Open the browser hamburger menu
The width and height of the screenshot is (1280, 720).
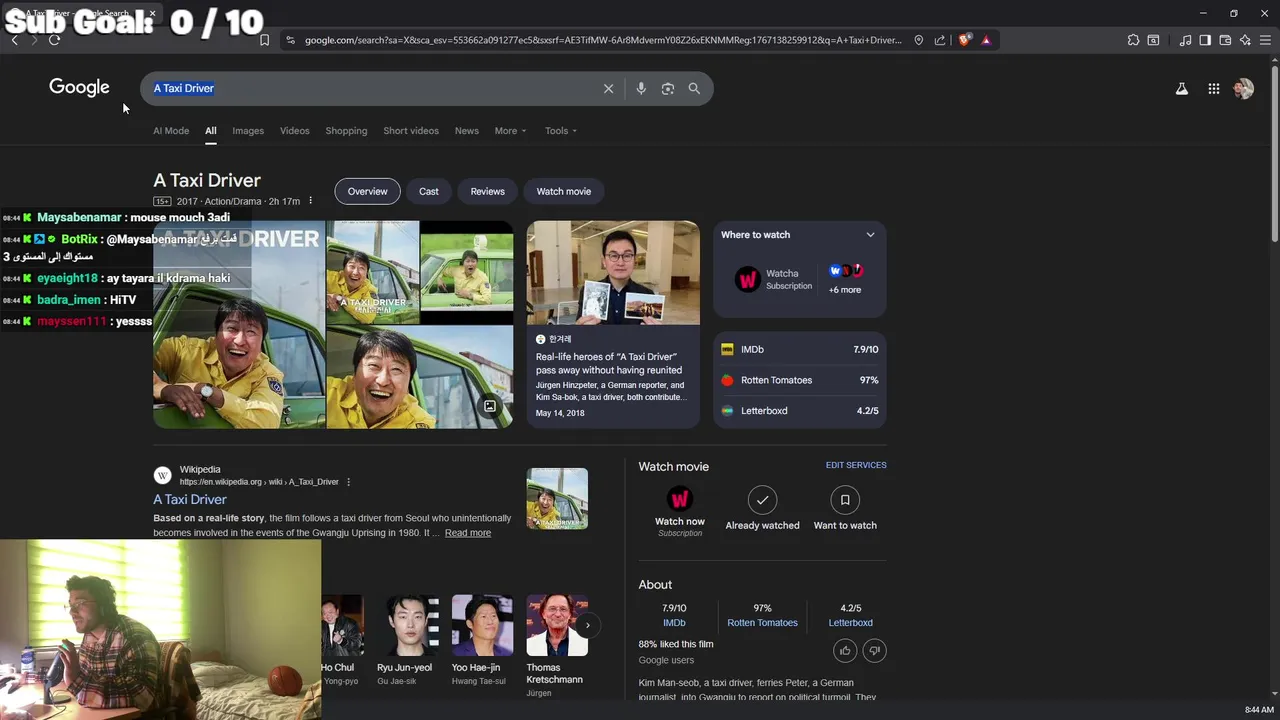[x=1265, y=40]
